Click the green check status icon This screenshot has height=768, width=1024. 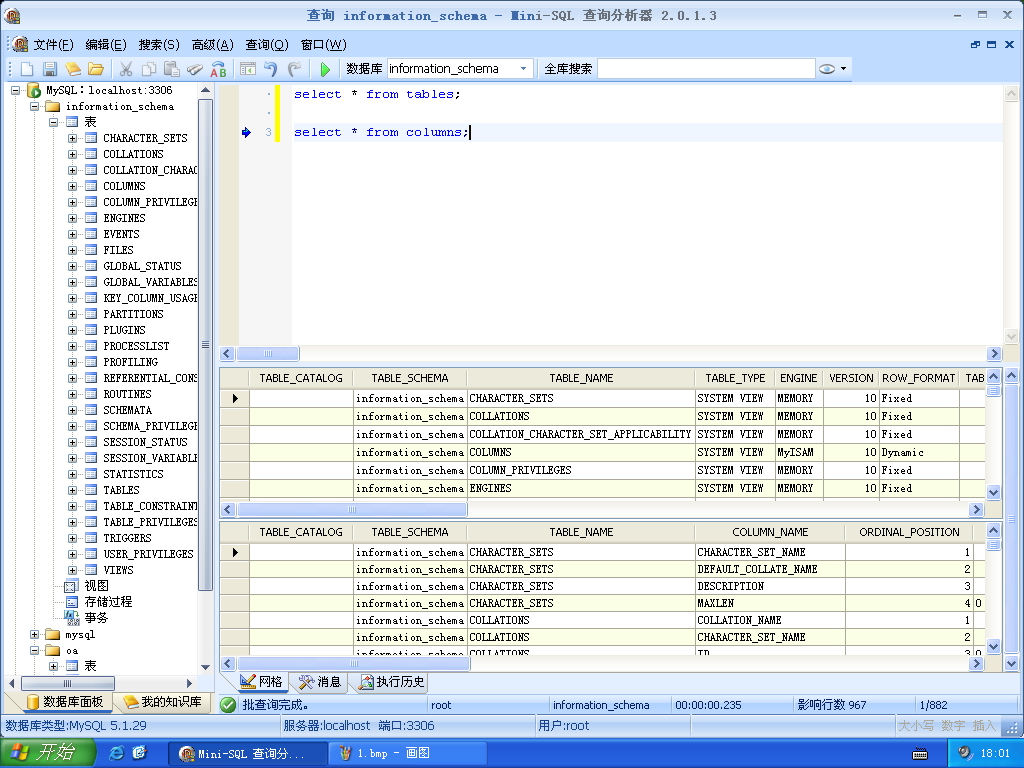pos(228,705)
